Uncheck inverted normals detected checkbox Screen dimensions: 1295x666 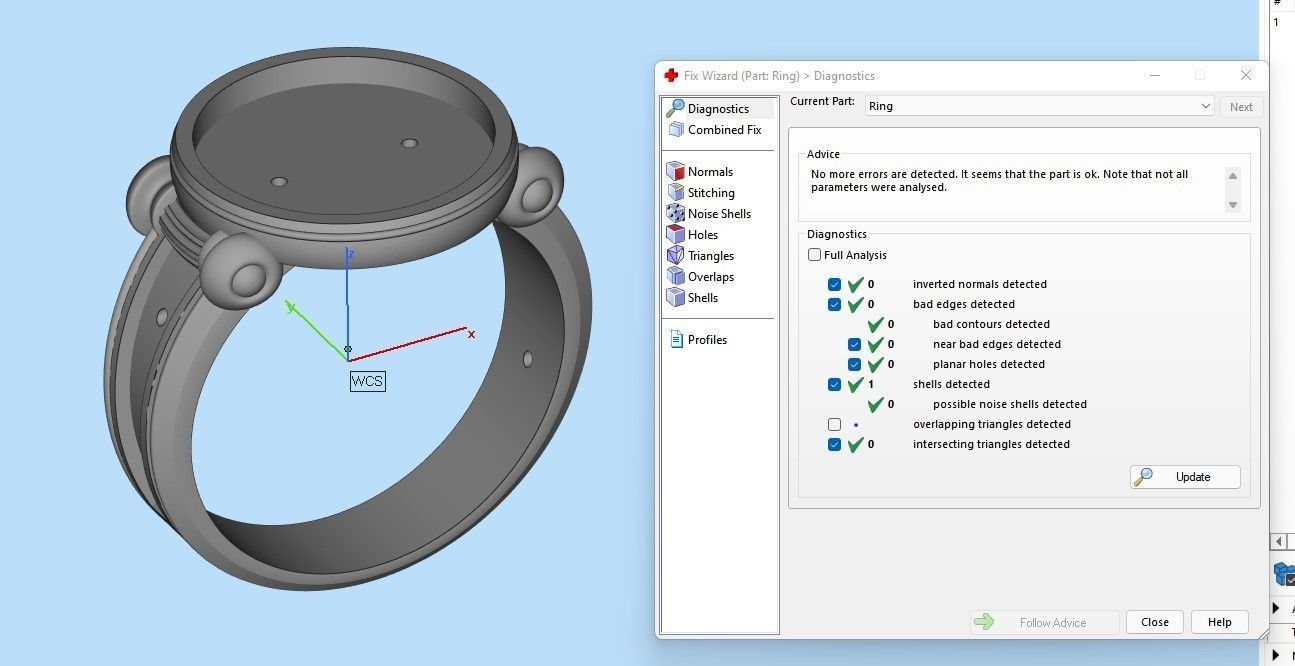click(x=835, y=284)
